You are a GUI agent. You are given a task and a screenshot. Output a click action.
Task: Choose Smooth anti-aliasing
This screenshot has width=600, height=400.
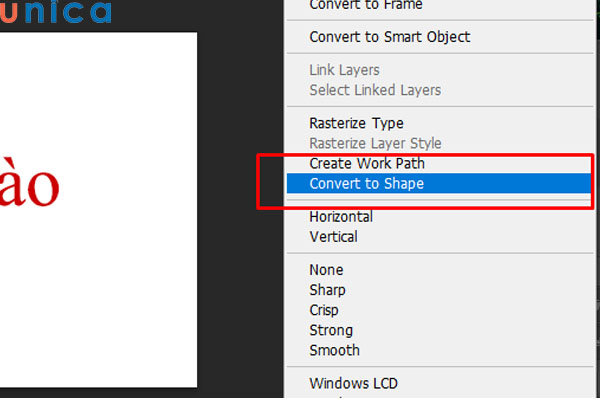pyautogui.click(x=334, y=350)
